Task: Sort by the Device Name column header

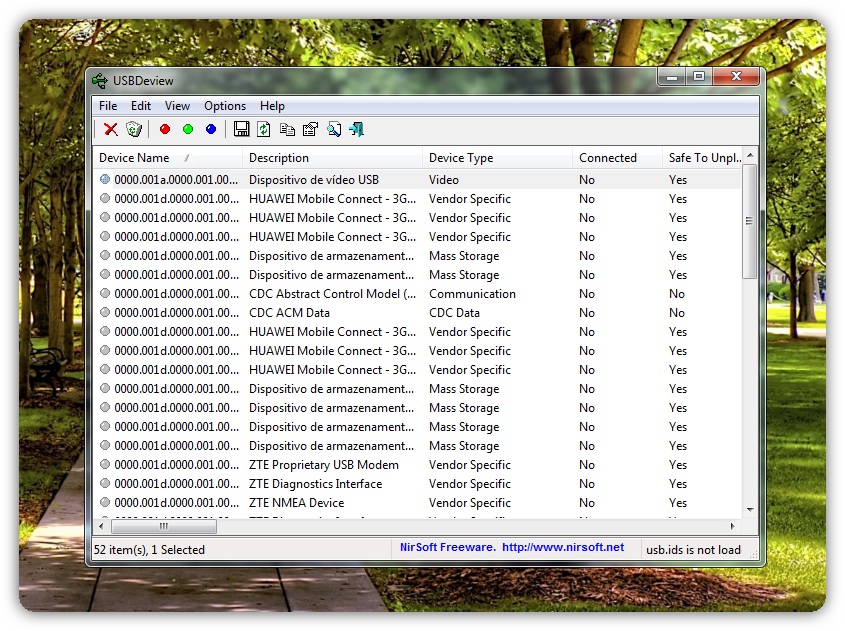Action: click(168, 158)
